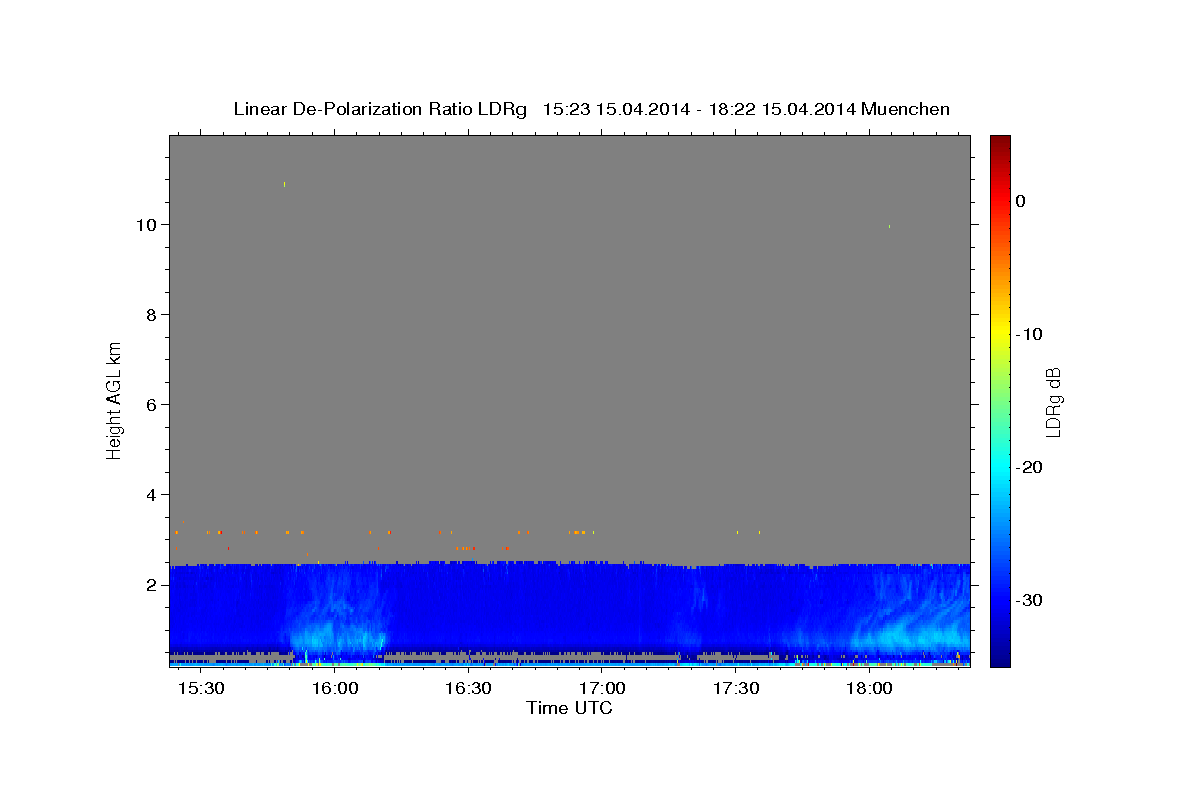This screenshot has height=800, width=1200.
Task: Click the plot title text
Action: point(591,109)
